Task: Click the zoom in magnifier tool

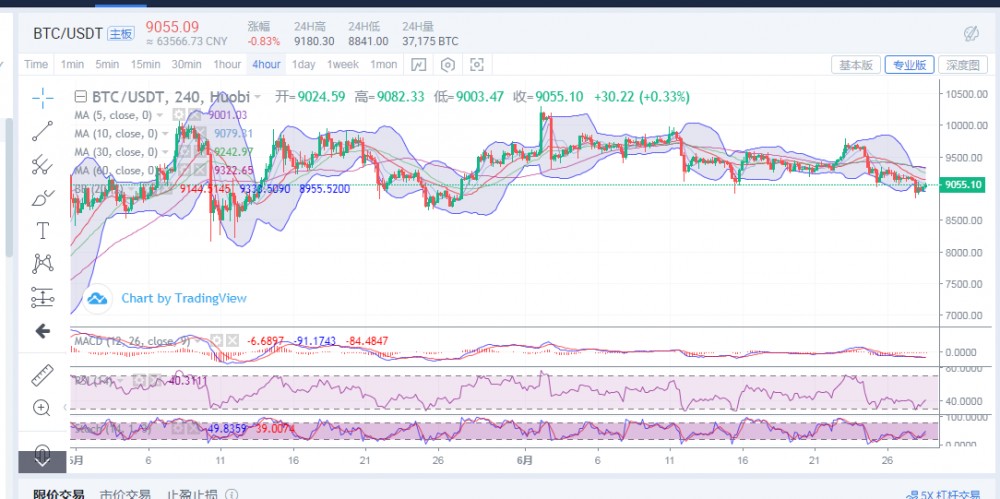Action: click(x=43, y=408)
